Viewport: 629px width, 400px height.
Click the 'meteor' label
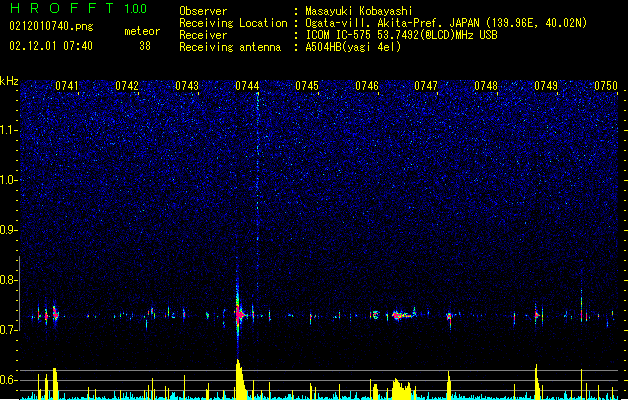point(142,31)
